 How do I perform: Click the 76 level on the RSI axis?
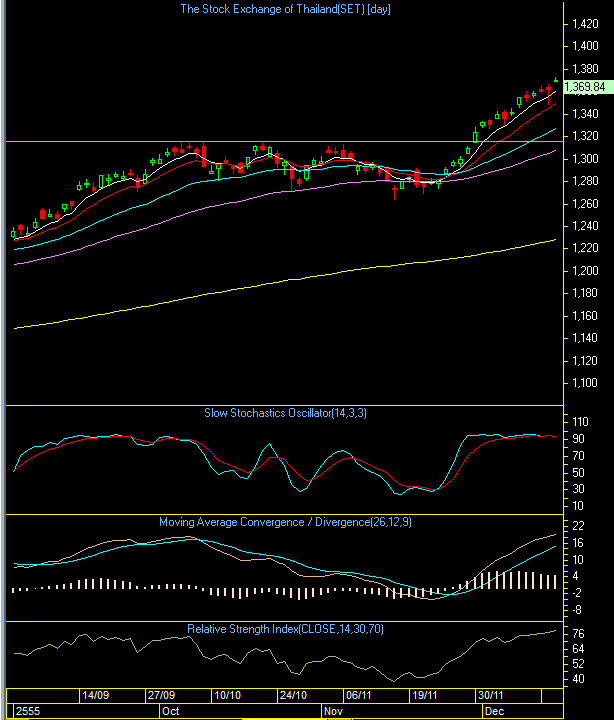click(577, 633)
